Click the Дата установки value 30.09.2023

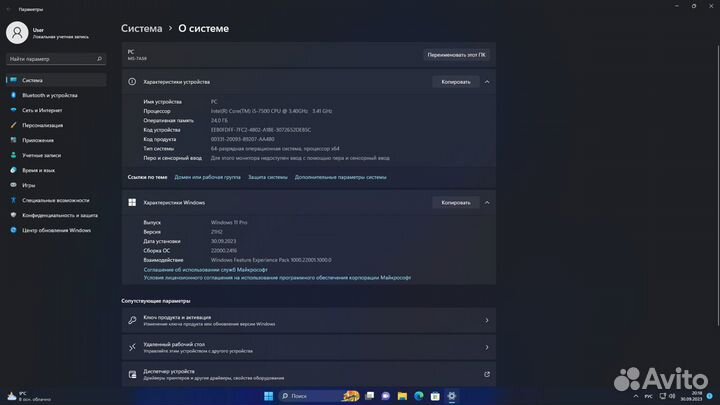224,241
